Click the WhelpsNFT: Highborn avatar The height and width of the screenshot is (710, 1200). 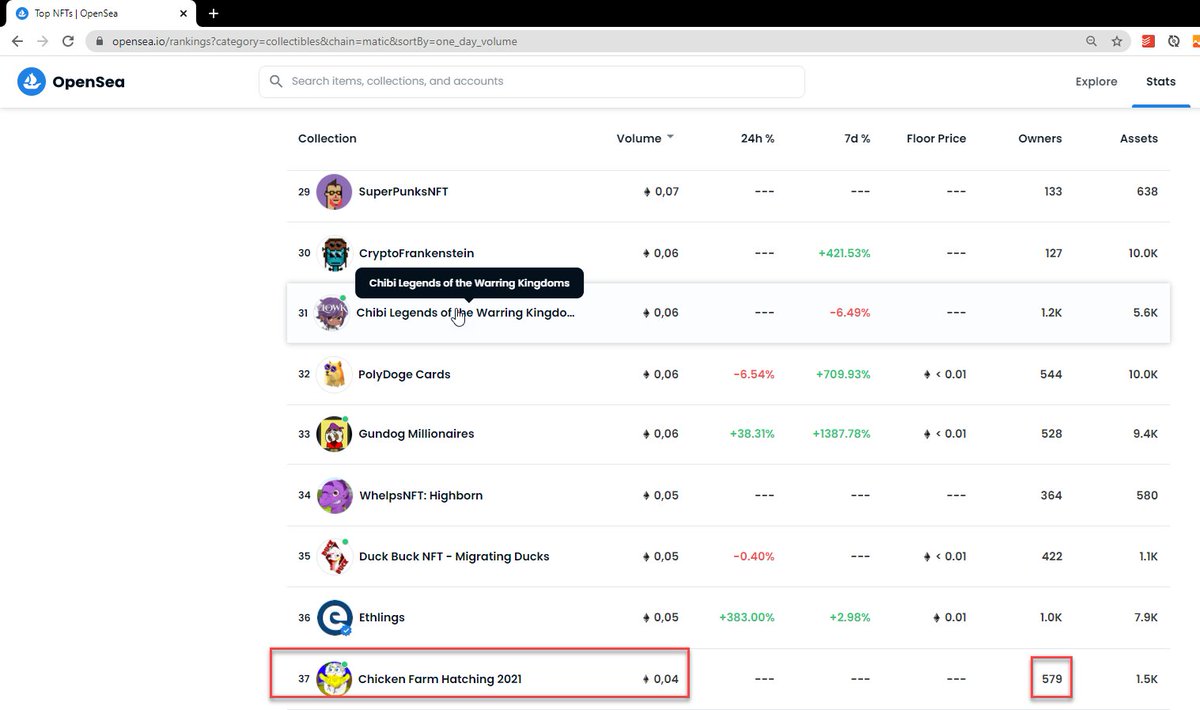coord(334,495)
